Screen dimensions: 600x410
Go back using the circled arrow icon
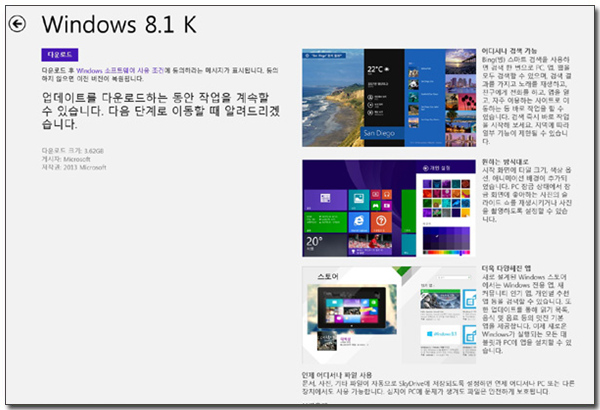[x=17, y=24]
